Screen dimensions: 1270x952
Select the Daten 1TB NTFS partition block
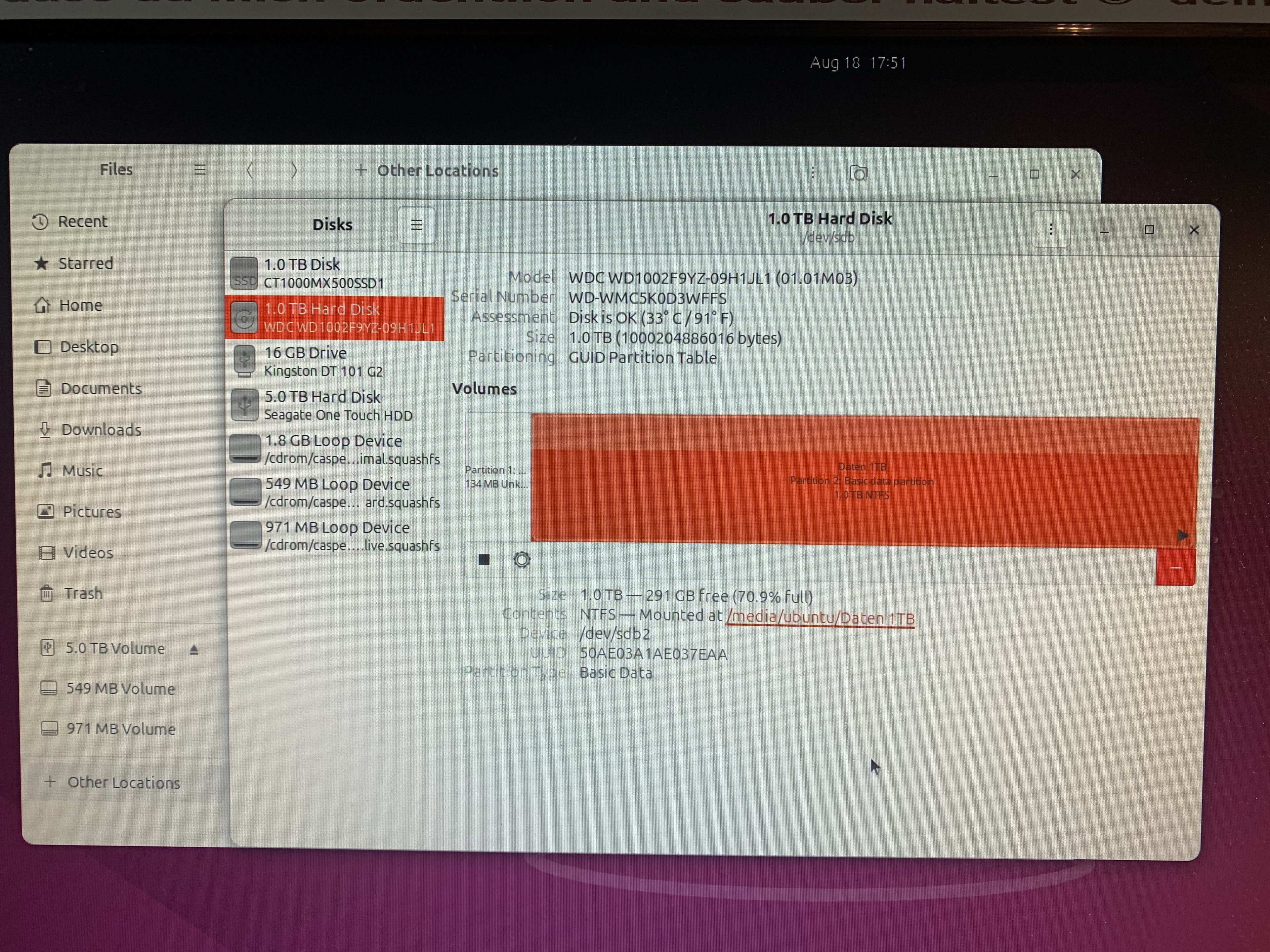coord(861,481)
